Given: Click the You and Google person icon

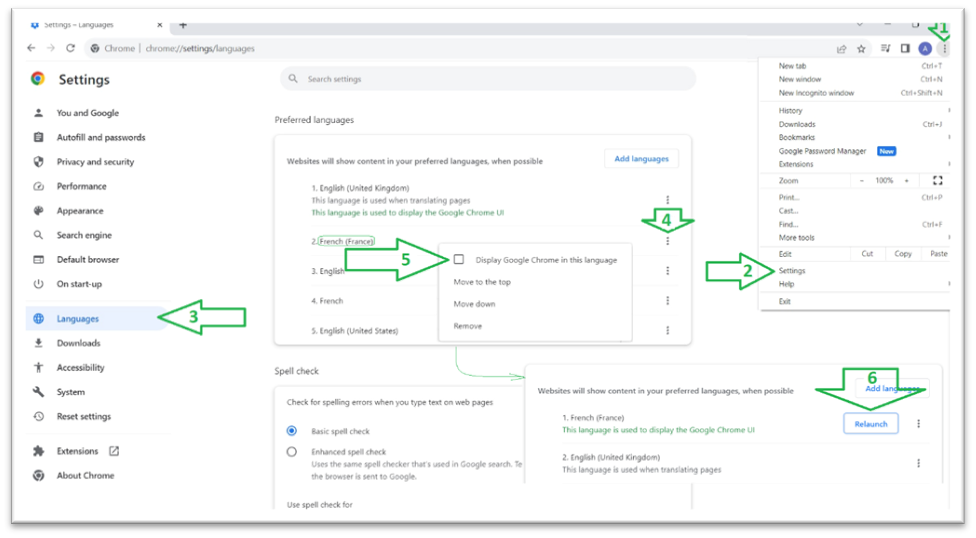Looking at the screenshot, I should tap(39, 113).
